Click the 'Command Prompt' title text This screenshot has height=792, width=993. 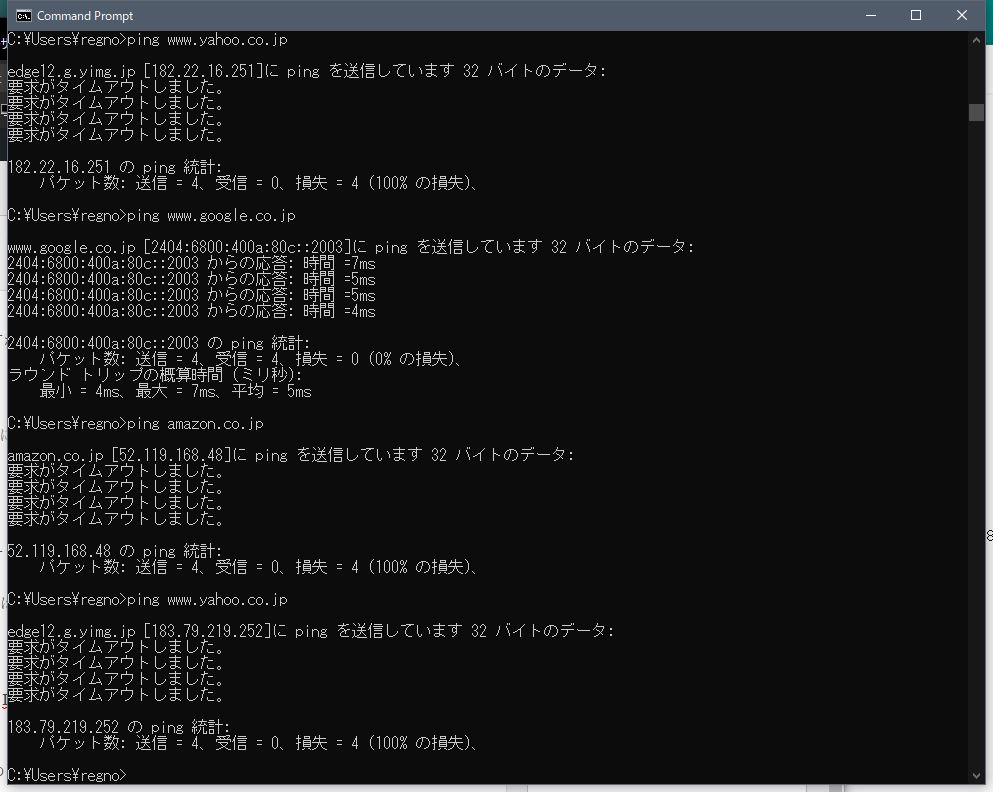tap(85, 16)
